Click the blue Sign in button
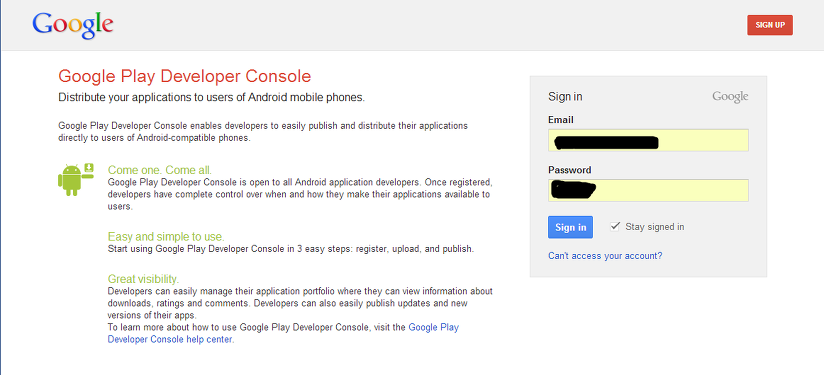This screenshot has width=824, height=375. pos(570,227)
